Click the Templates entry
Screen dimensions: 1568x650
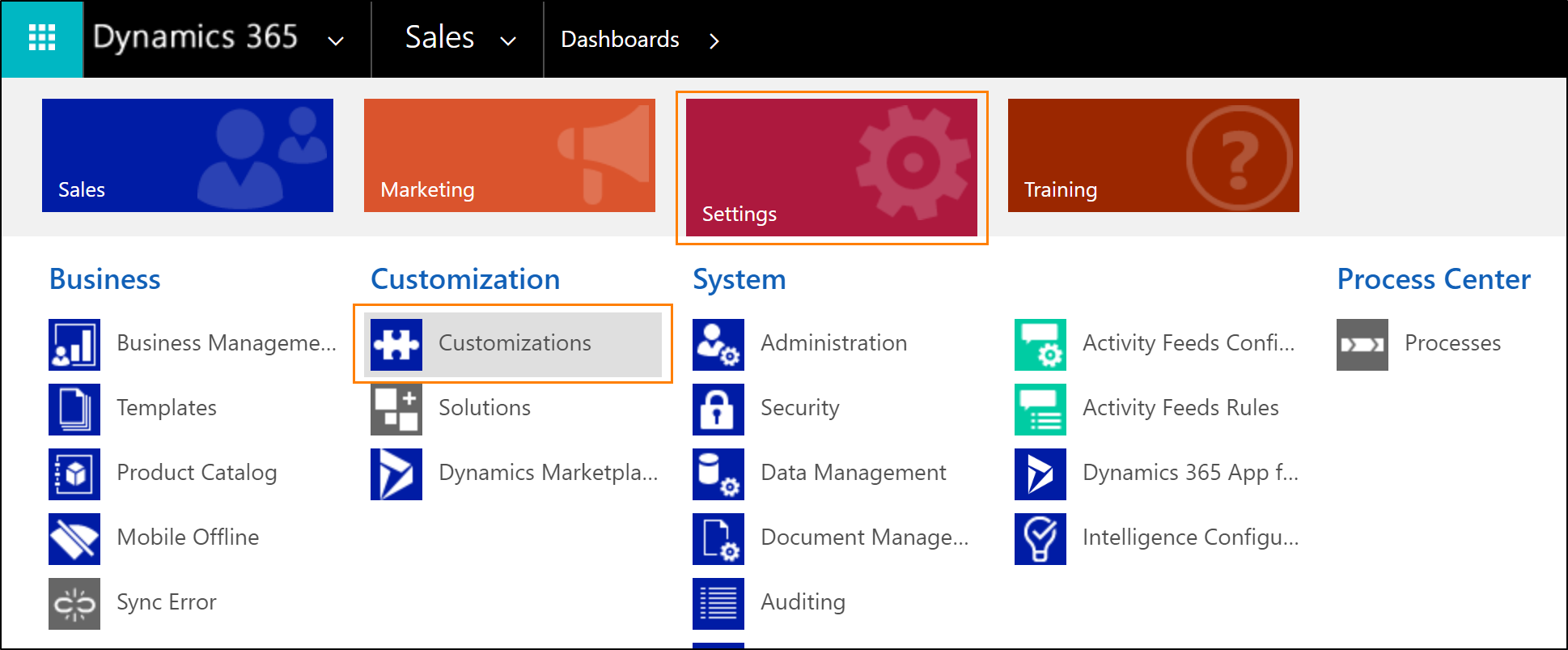click(167, 408)
